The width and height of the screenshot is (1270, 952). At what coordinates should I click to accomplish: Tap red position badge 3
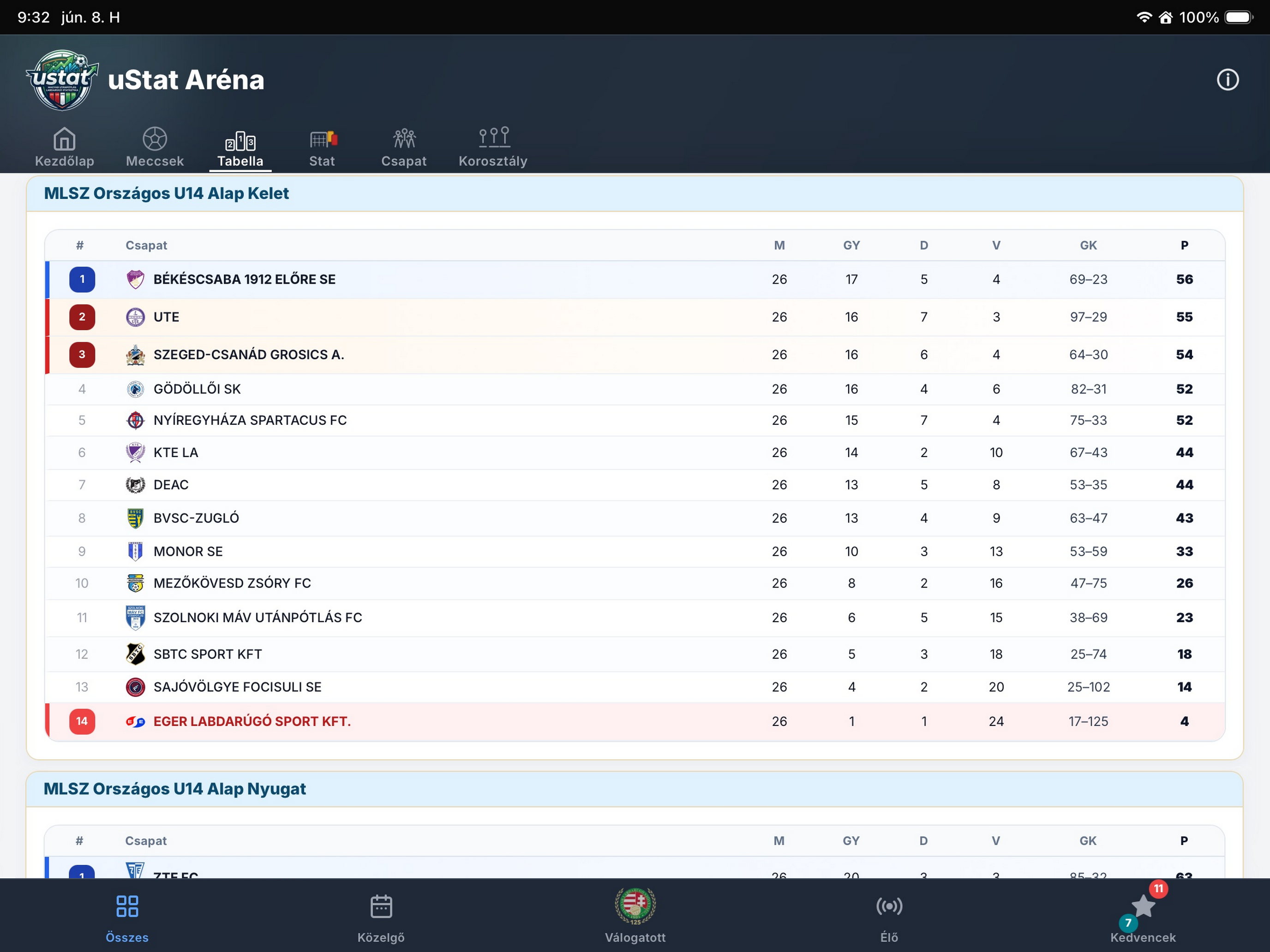pos(82,355)
